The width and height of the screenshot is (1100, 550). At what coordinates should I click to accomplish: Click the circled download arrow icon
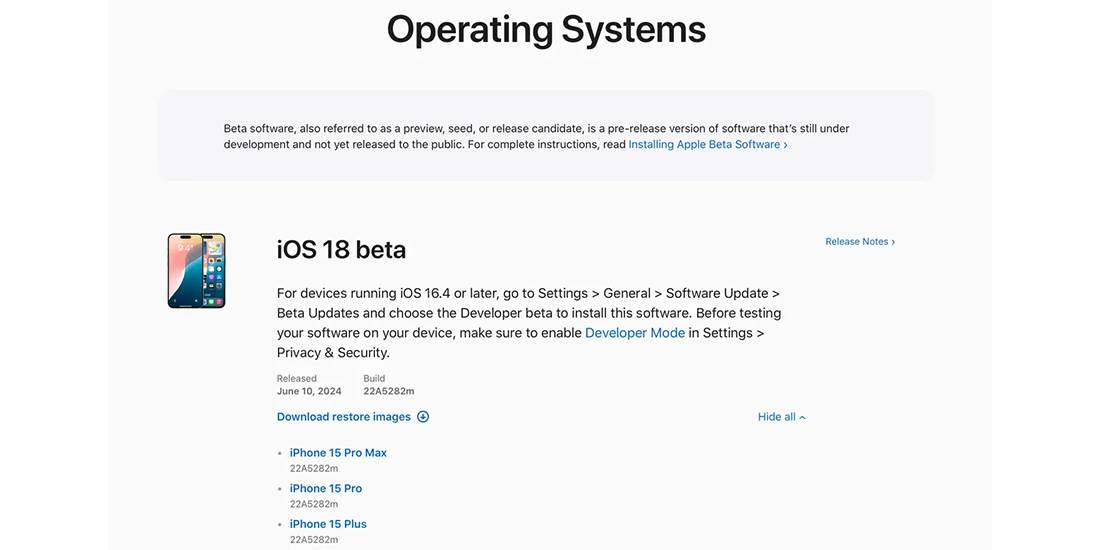pos(423,417)
